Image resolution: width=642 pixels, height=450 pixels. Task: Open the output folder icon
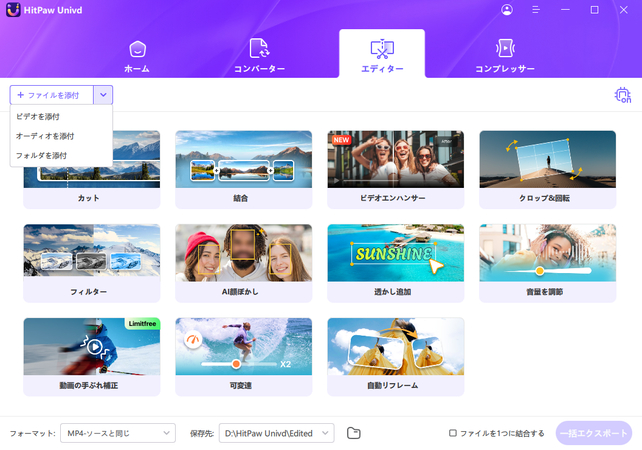353,433
